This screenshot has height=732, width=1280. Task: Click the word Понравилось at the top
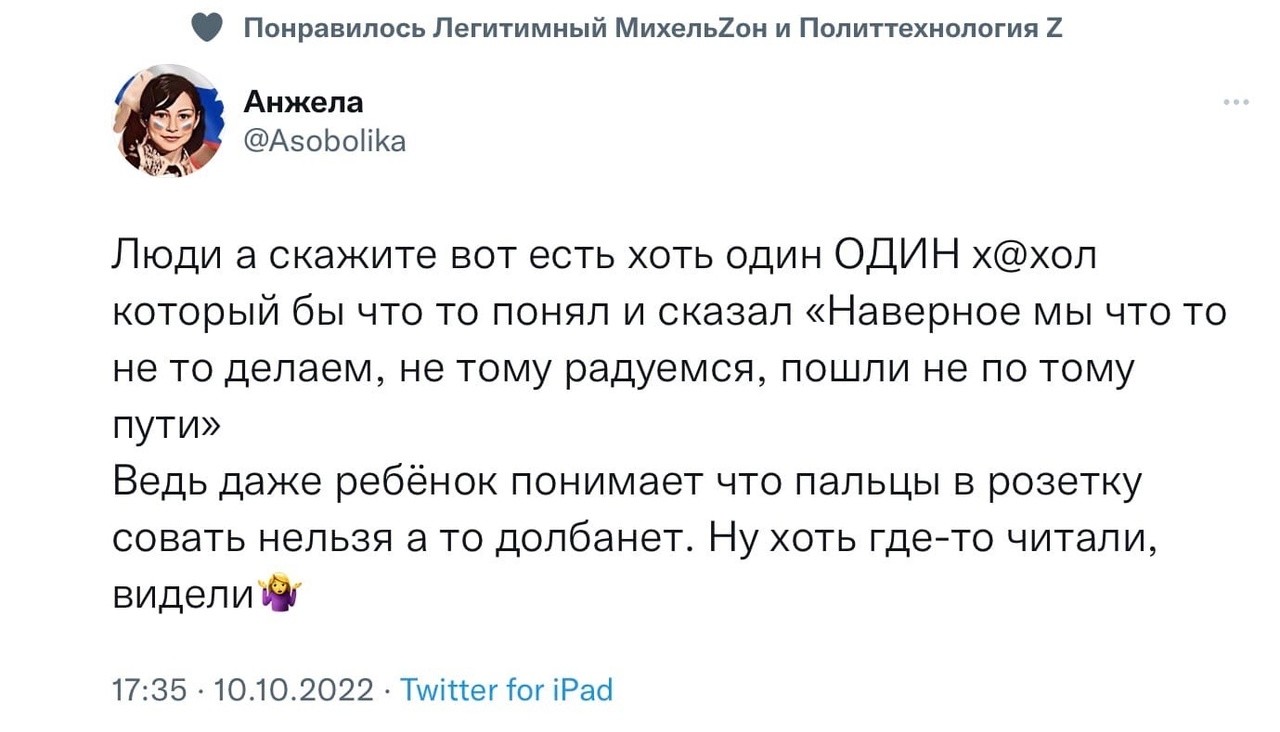[335, 29]
